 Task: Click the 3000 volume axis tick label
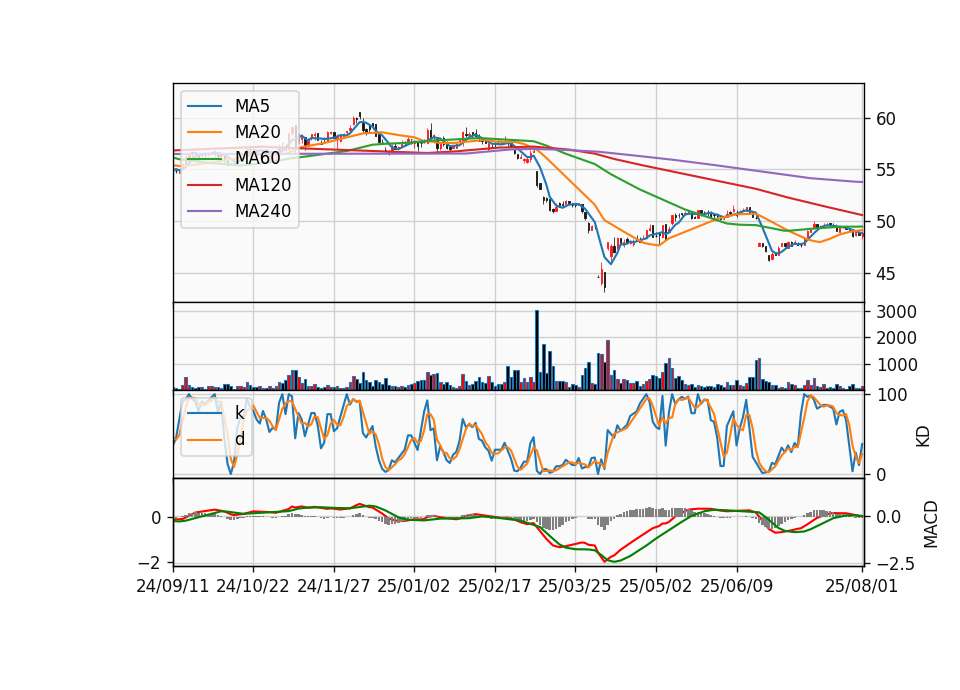(897, 312)
